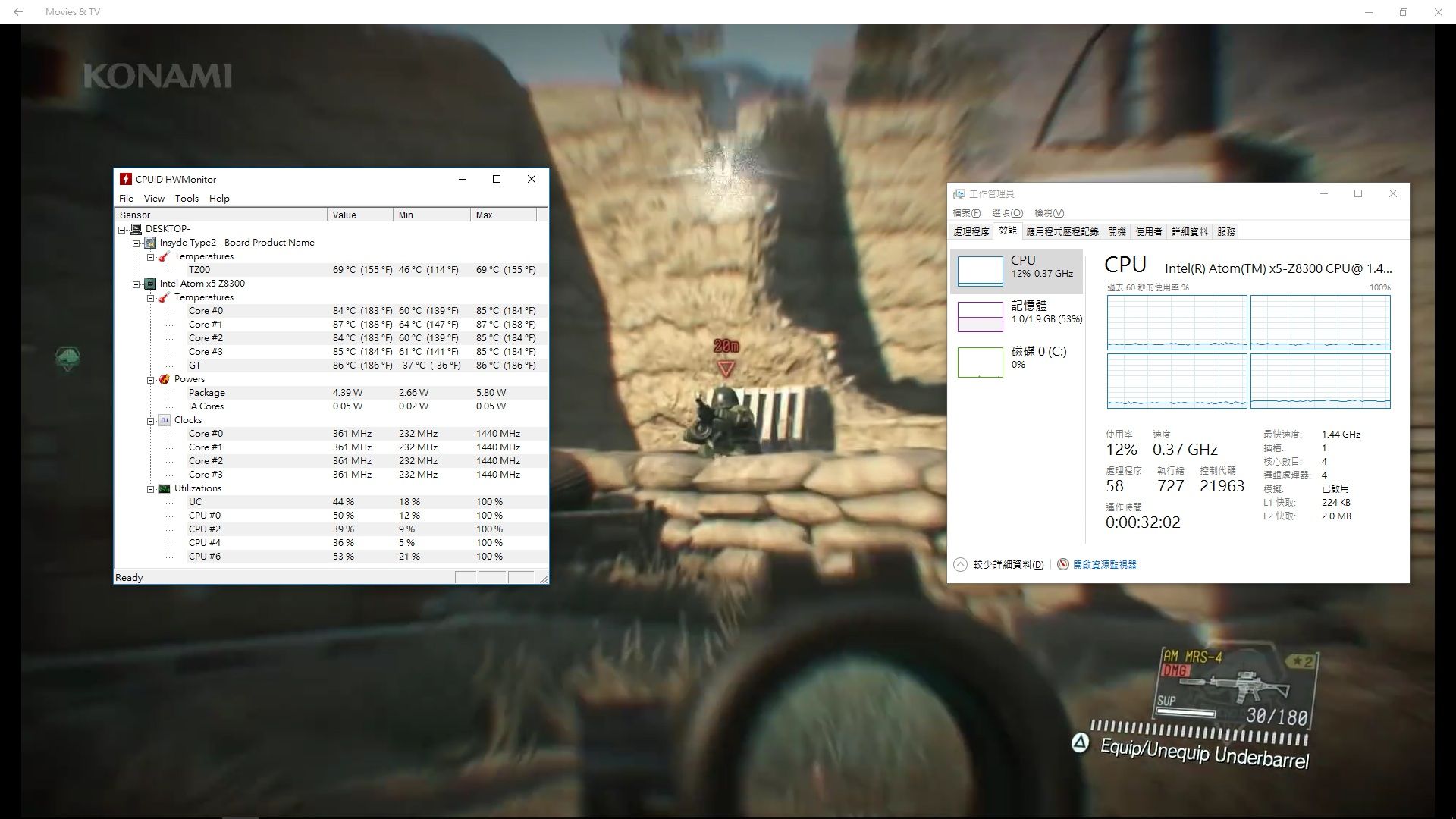The image size is (1456, 819).
Task: Click the 100% graph scale label
Action: (1379, 288)
